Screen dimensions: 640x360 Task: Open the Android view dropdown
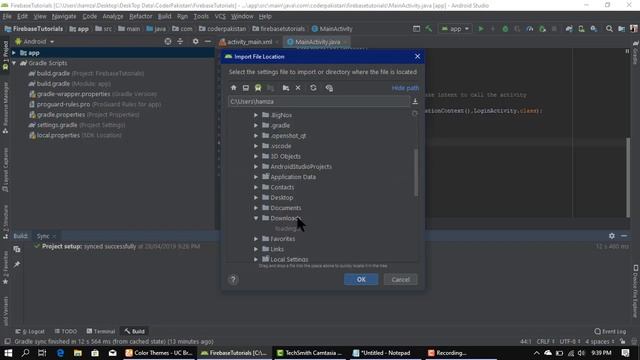34,42
